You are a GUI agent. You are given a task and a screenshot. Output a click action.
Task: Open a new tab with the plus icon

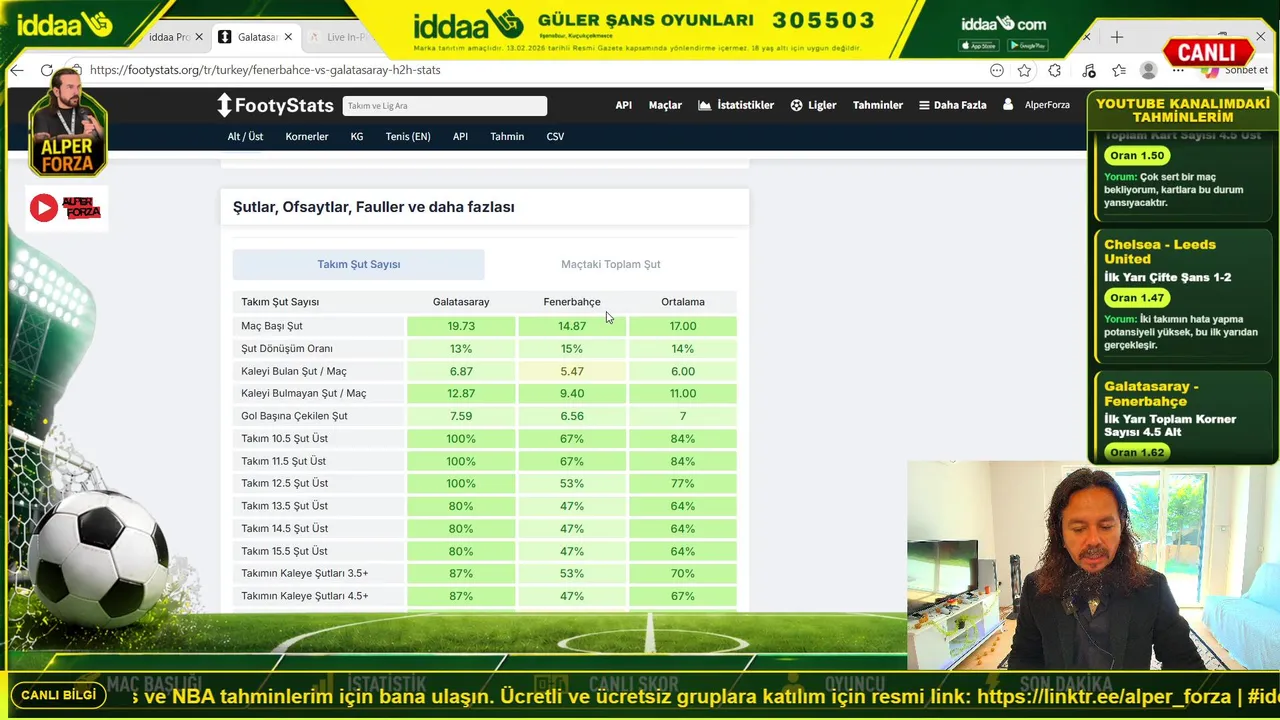pos(1117,37)
